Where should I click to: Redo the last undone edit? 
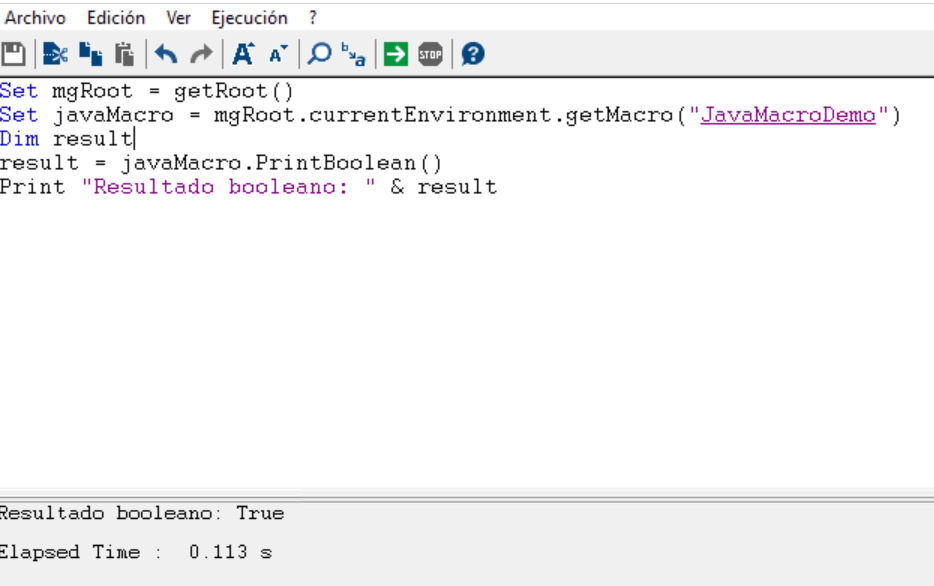click(x=201, y=54)
